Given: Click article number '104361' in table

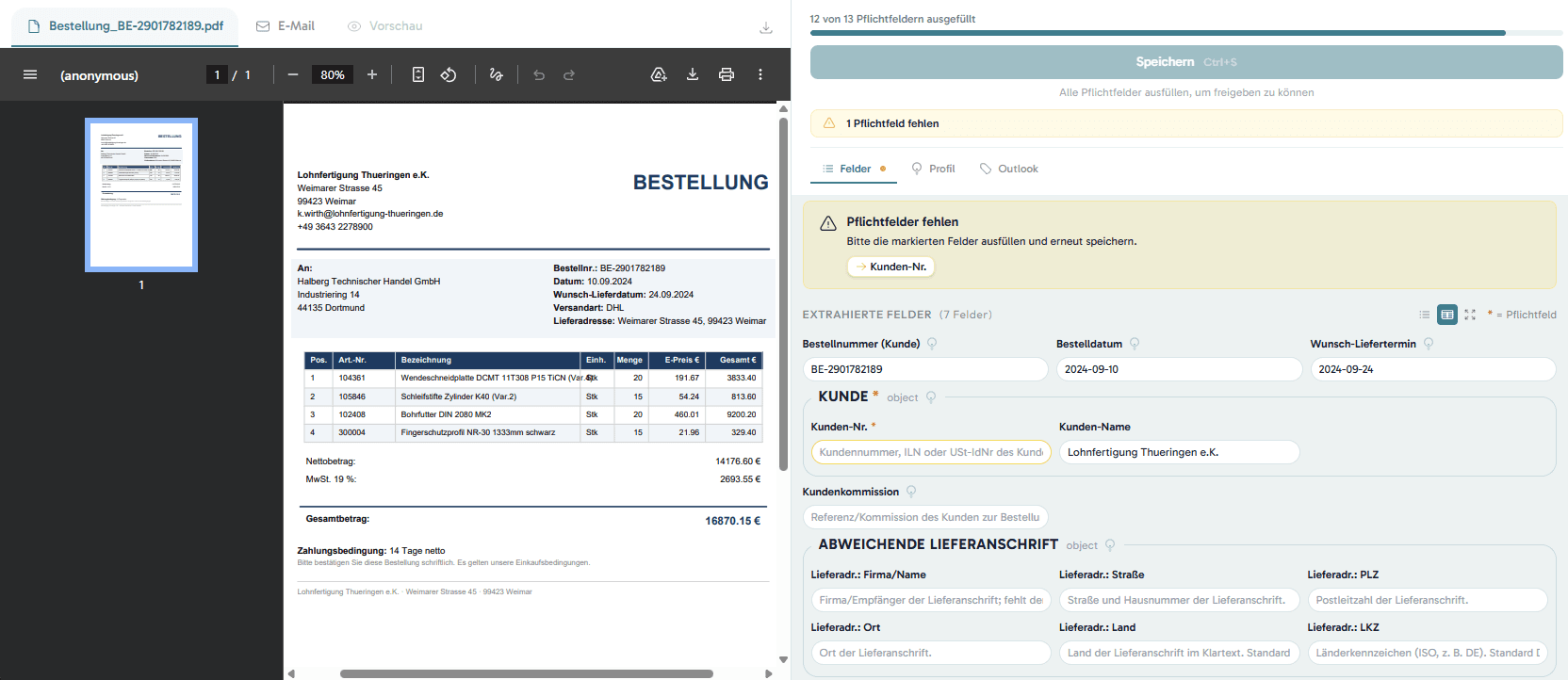Looking at the screenshot, I should pyautogui.click(x=351, y=378).
